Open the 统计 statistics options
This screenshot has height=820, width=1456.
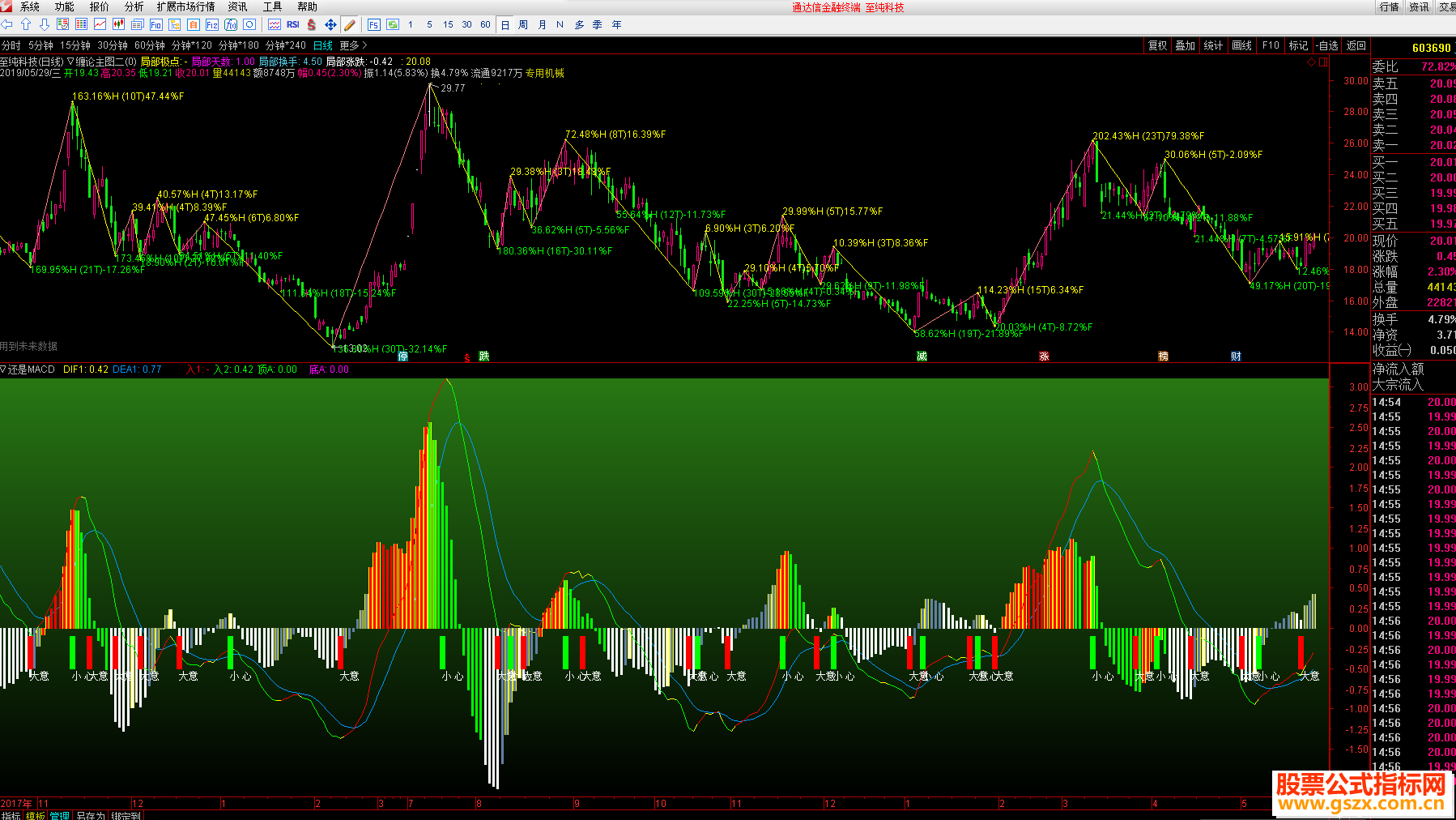tap(1213, 45)
